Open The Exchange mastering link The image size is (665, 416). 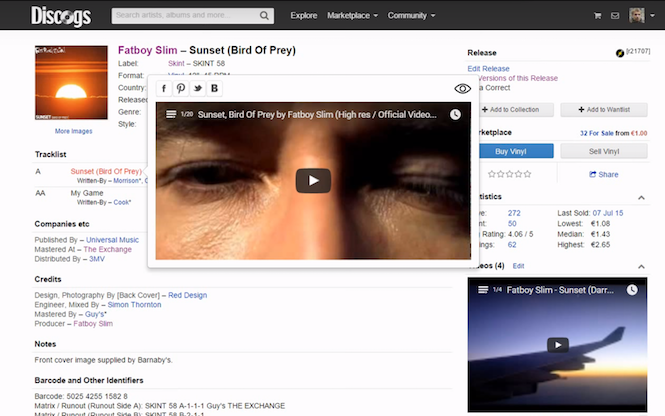pyautogui.click(x=107, y=249)
